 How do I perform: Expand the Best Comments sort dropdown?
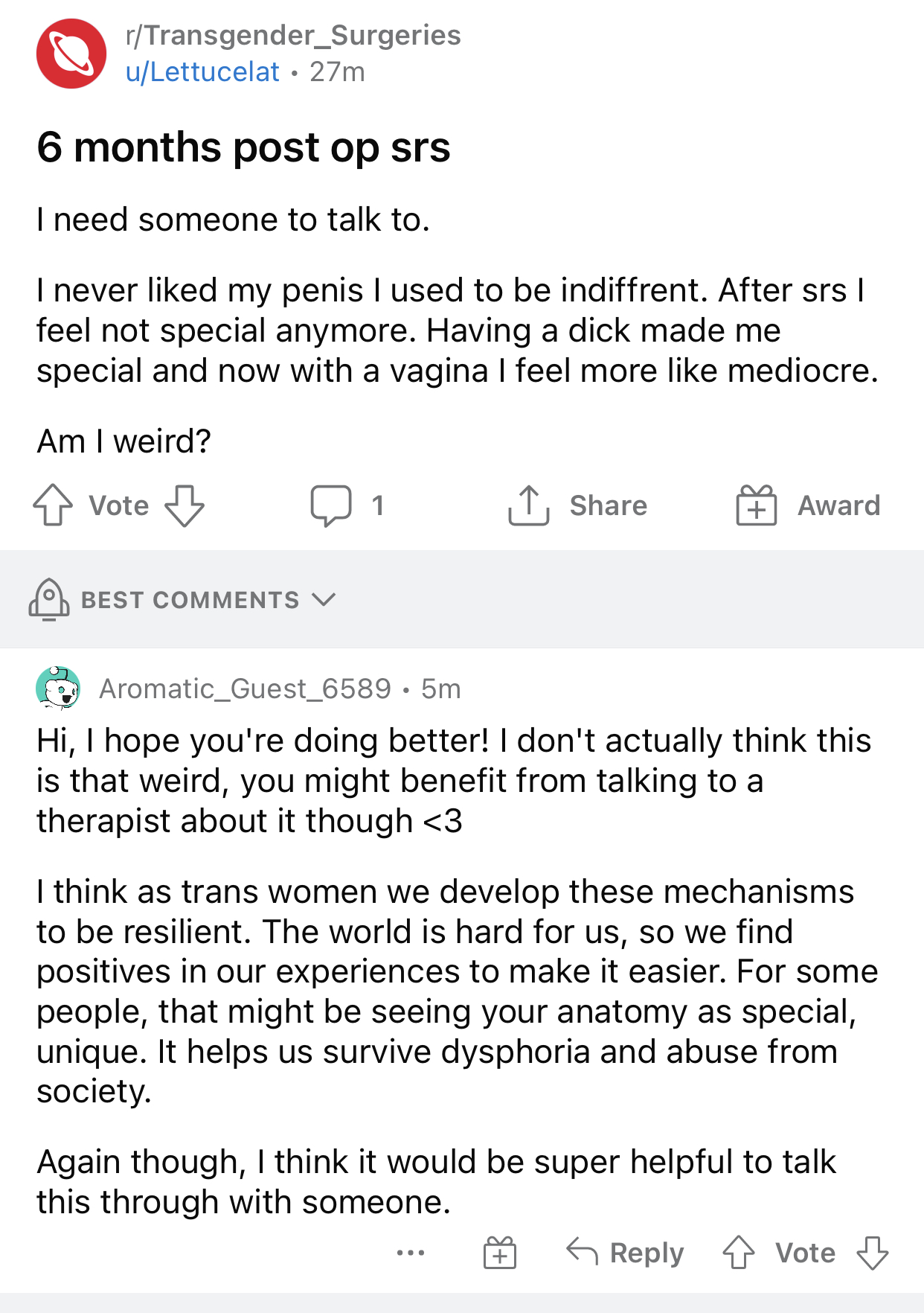pos(182,599)
